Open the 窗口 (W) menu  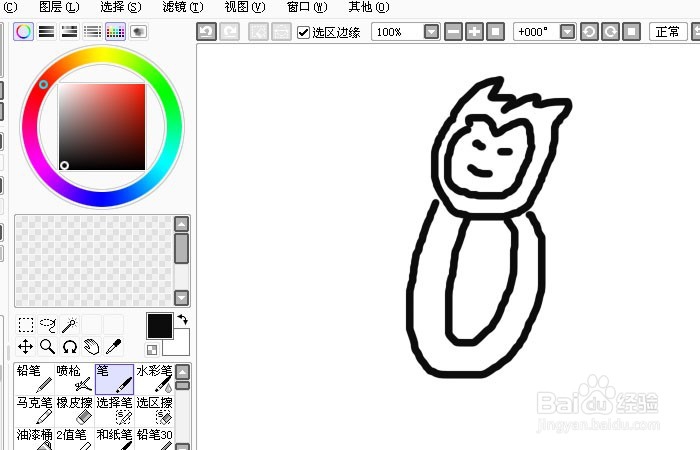coord(307,7)
